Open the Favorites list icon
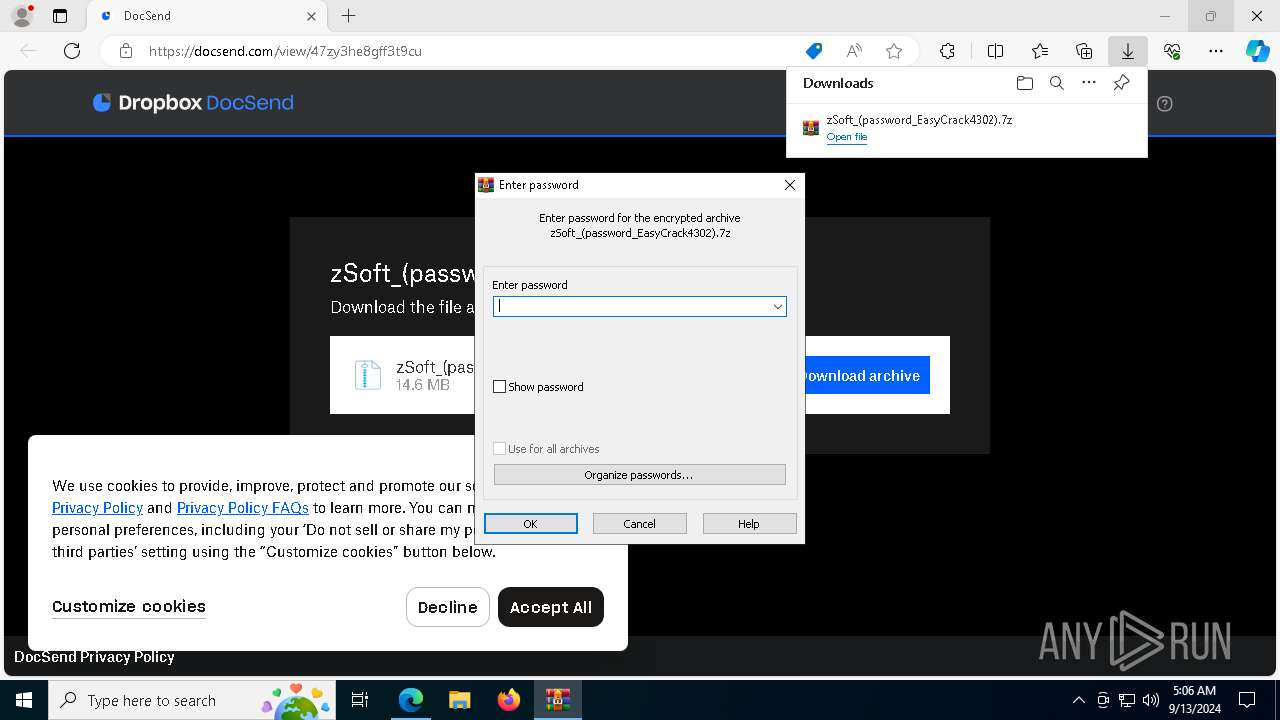The height and width of the screenshot is (720, 1280). [1040, 51]
